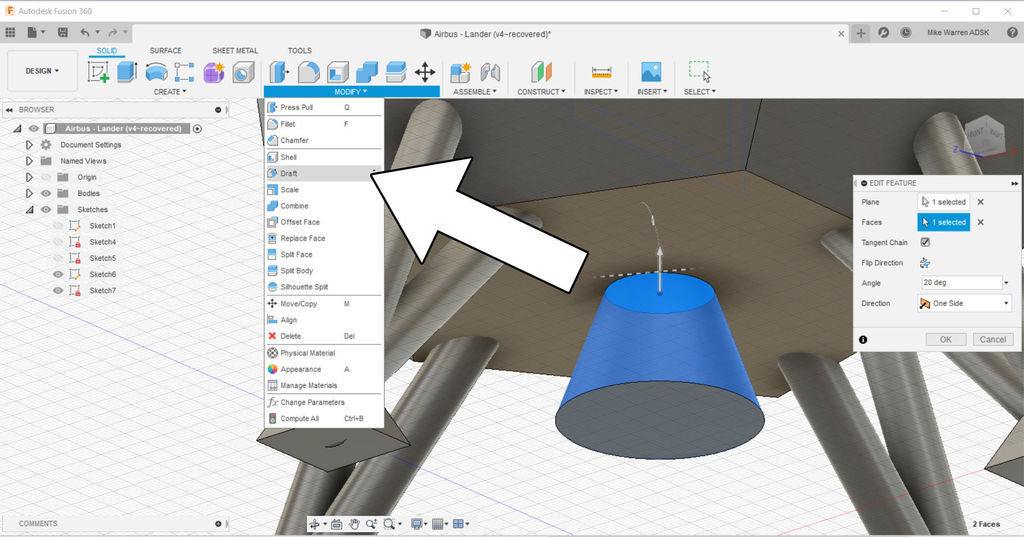Click the Redo arrow

[113, 32]
